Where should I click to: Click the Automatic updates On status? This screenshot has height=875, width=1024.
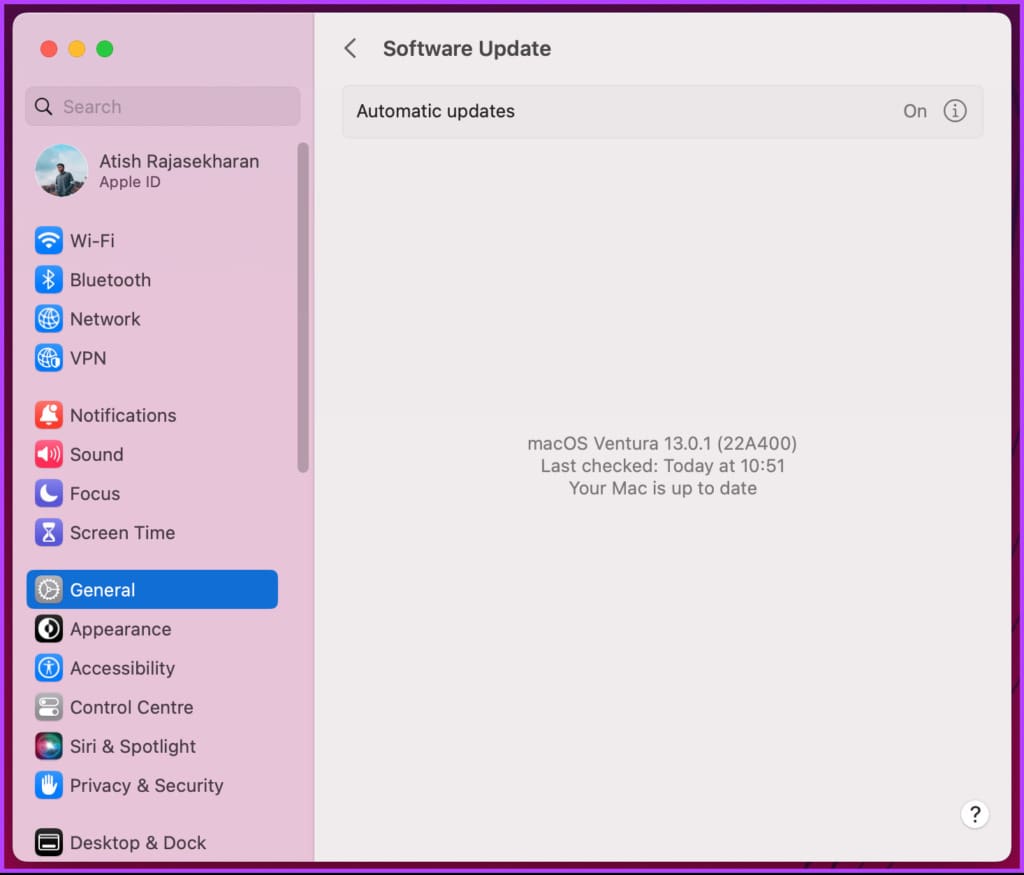coord(915,111)
